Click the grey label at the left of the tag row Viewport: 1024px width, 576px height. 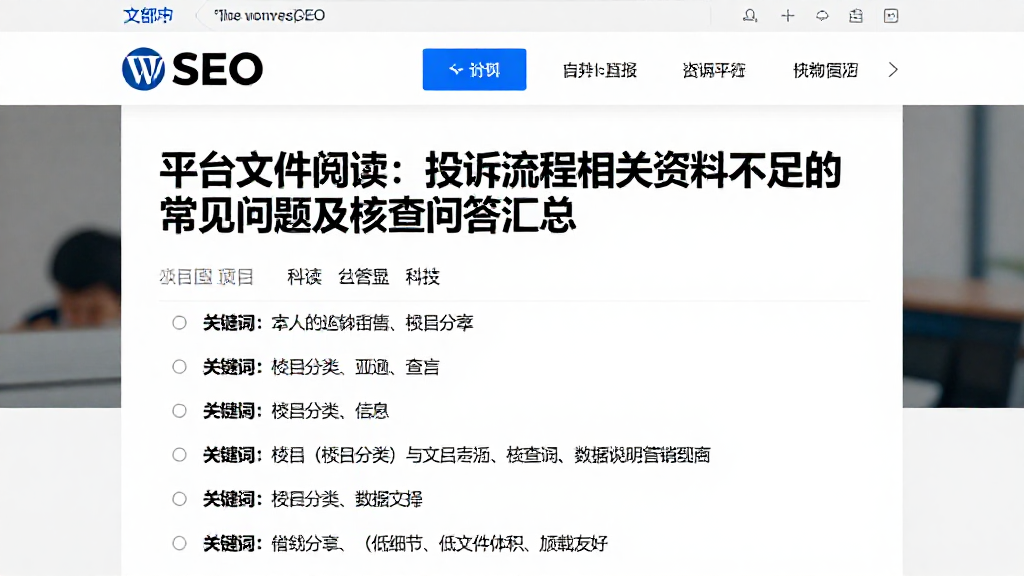pyautogui.click(x=206, y=277)
